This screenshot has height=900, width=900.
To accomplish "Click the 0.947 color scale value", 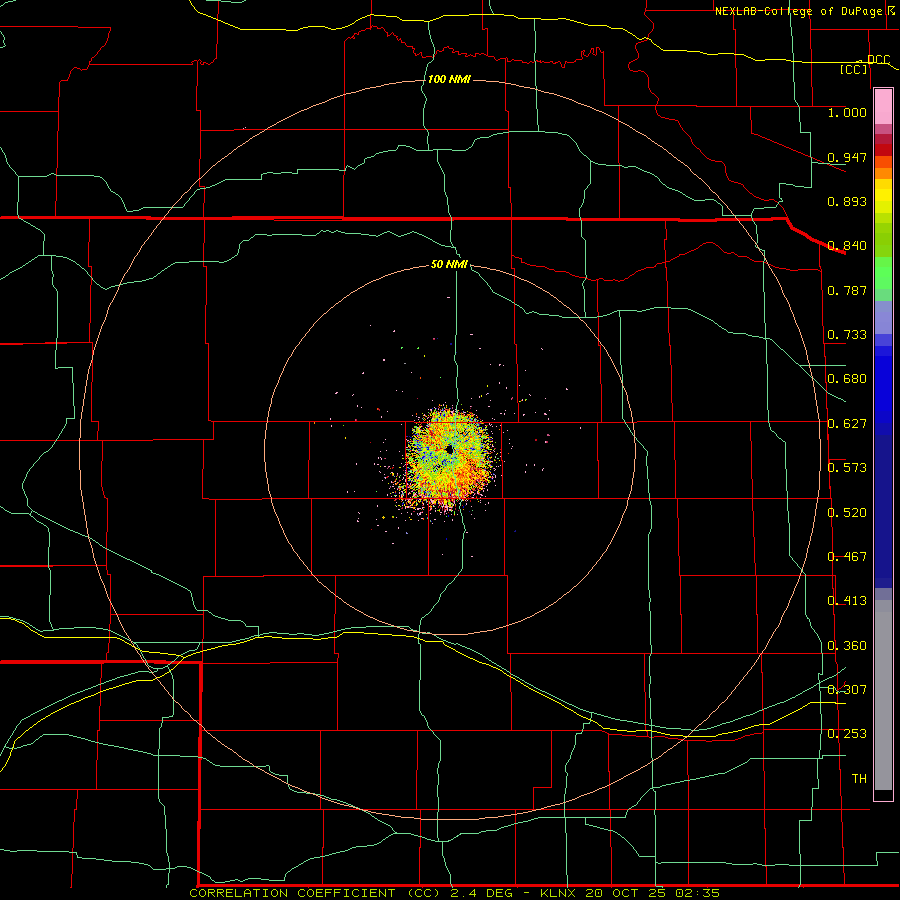I will pos(847,157).
